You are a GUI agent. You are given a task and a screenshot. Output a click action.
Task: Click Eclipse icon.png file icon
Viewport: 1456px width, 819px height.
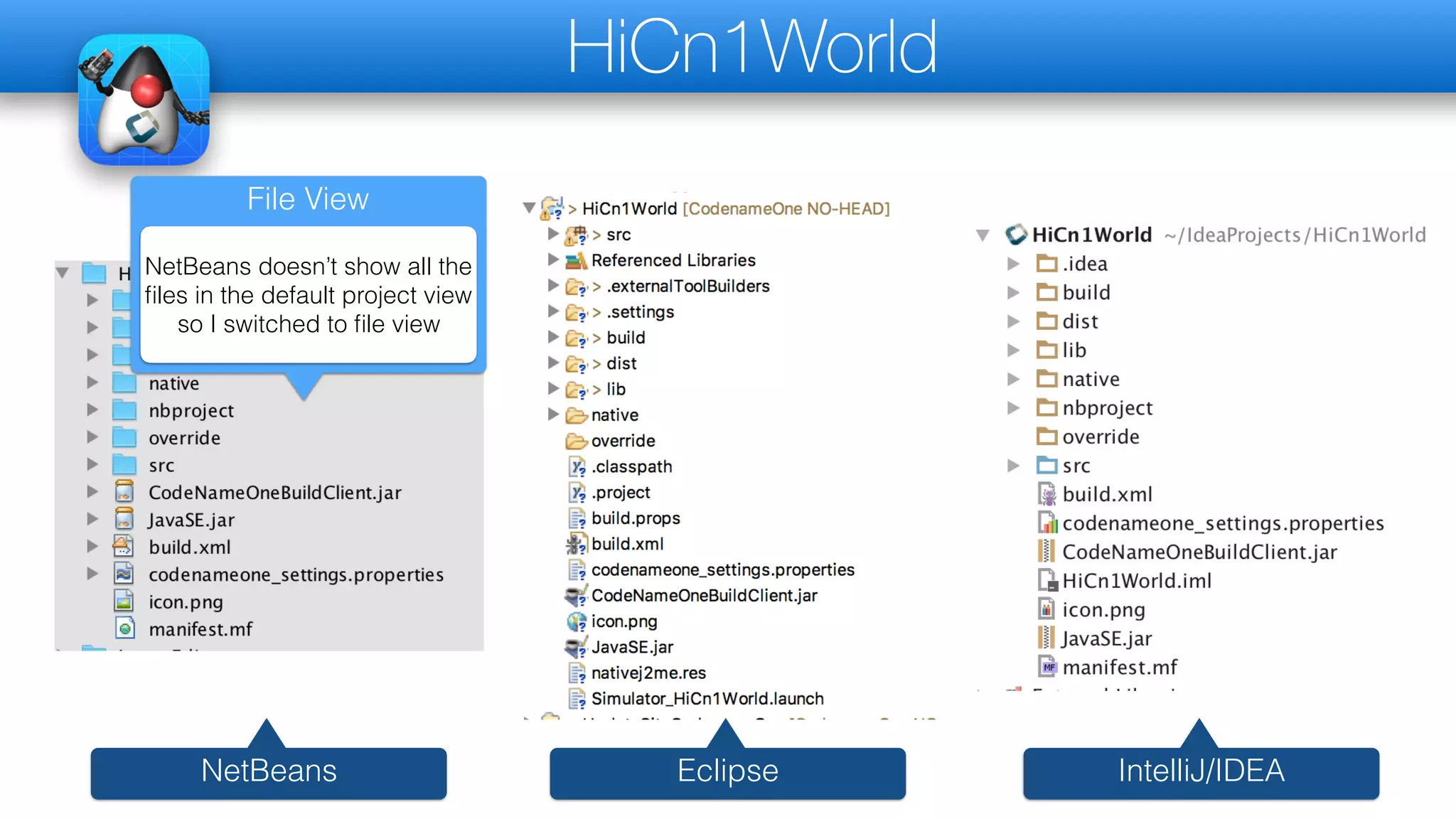pos(576,621)
